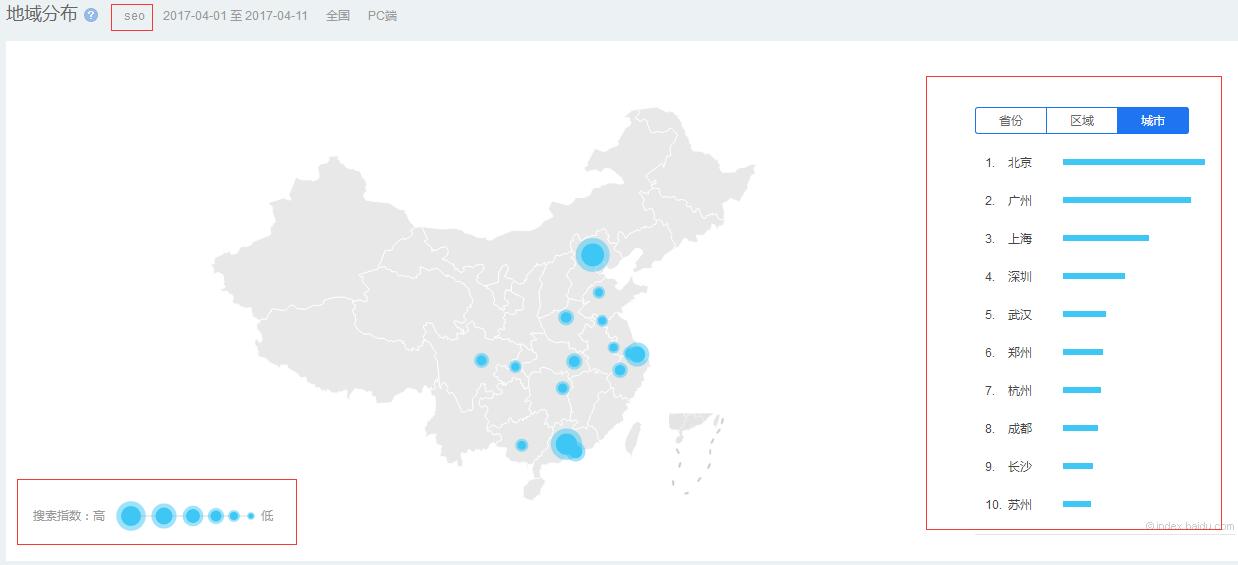The height and width of the screenshot is (565, 1238).
Task: Click the date range 2017-04-01 至 2017-04-11
Action: tap(235, 16)
